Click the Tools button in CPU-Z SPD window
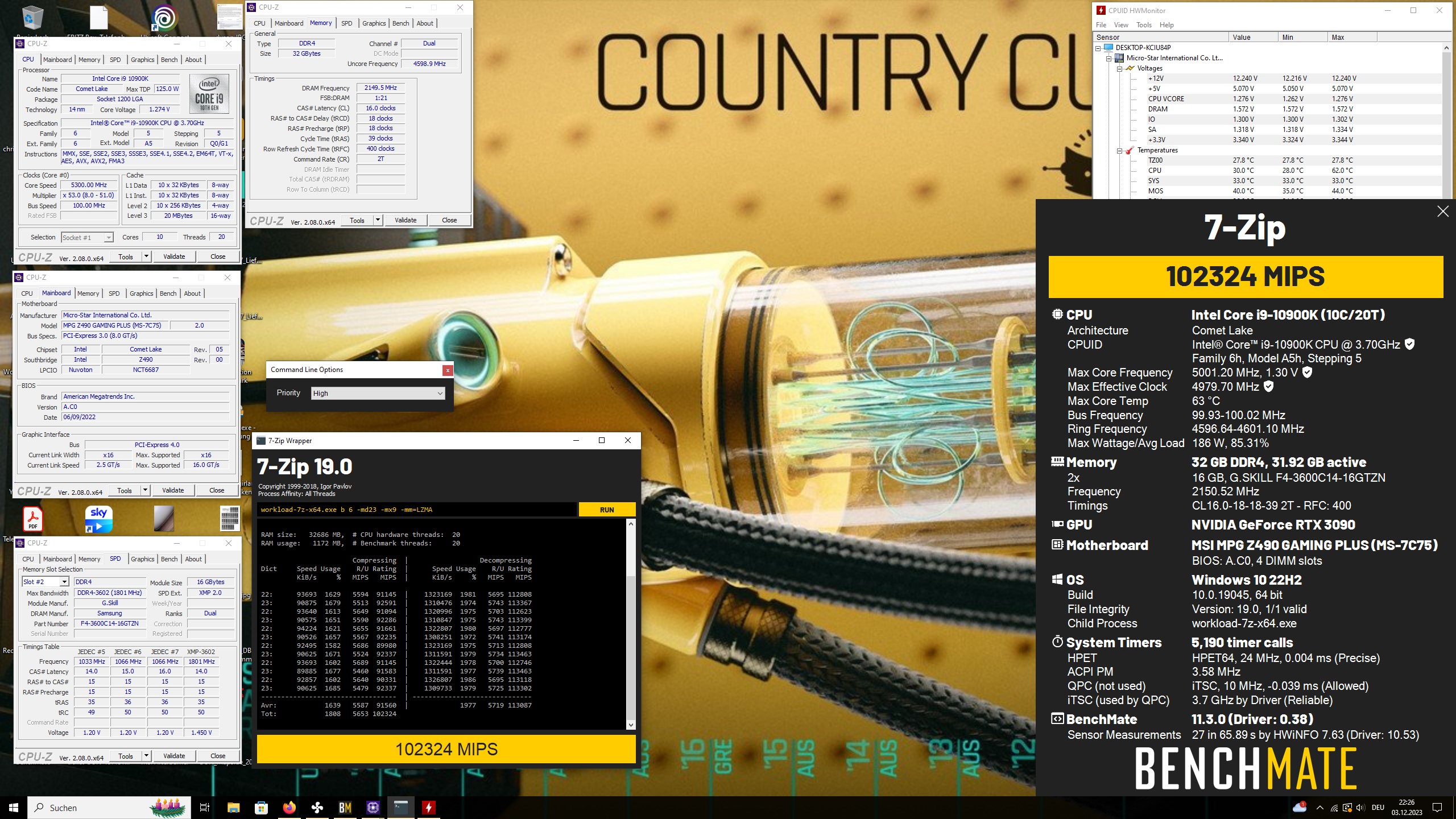The width and height of the screenshot is (1456, 819). coord(126,756)
